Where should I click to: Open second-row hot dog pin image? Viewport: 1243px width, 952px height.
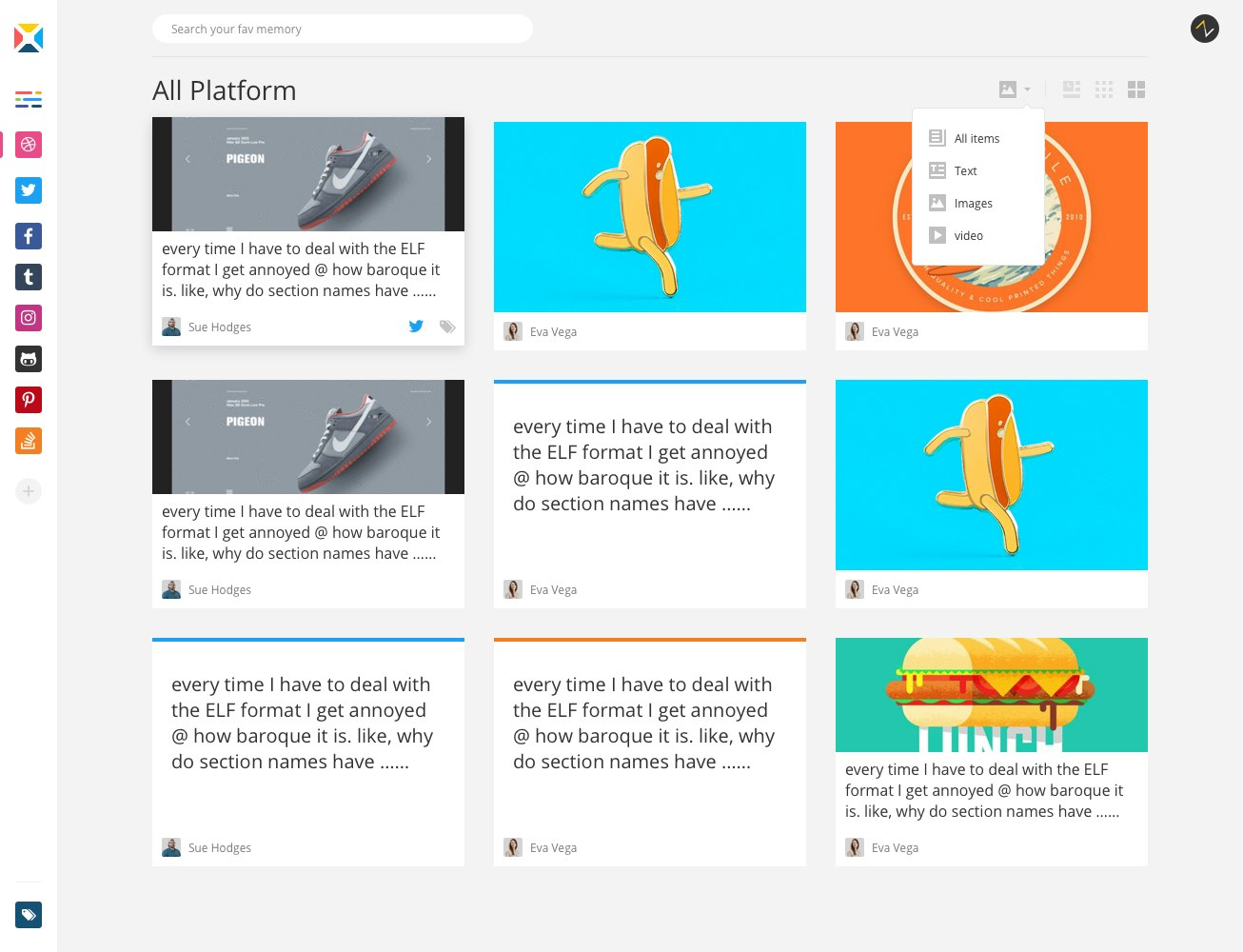(992, 475)
